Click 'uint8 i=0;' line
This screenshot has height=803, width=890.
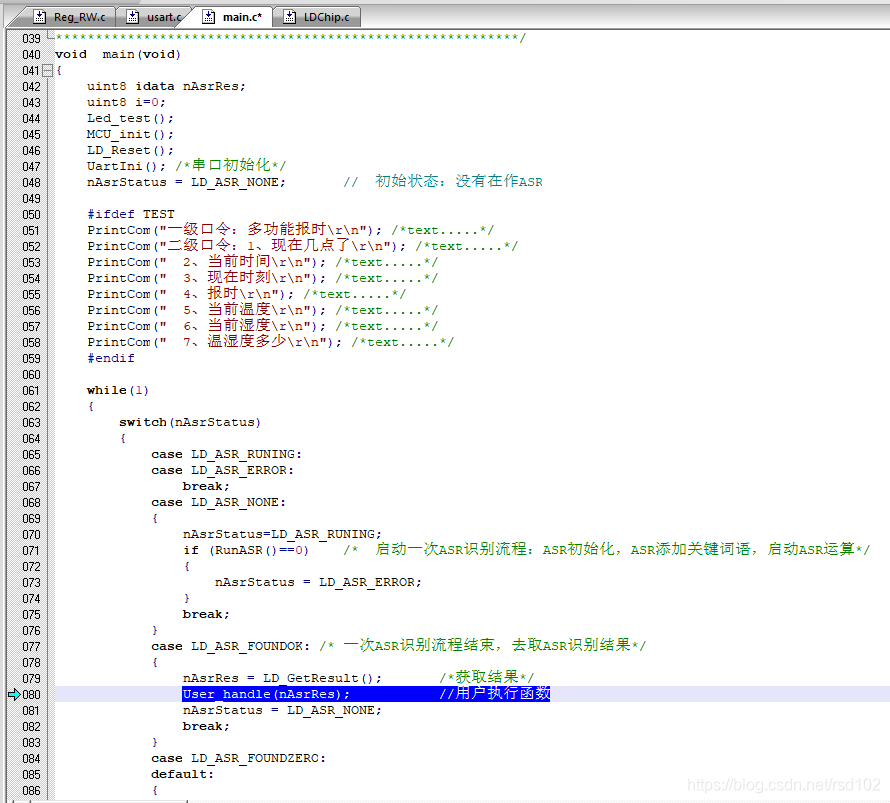[x=126, y=102]
